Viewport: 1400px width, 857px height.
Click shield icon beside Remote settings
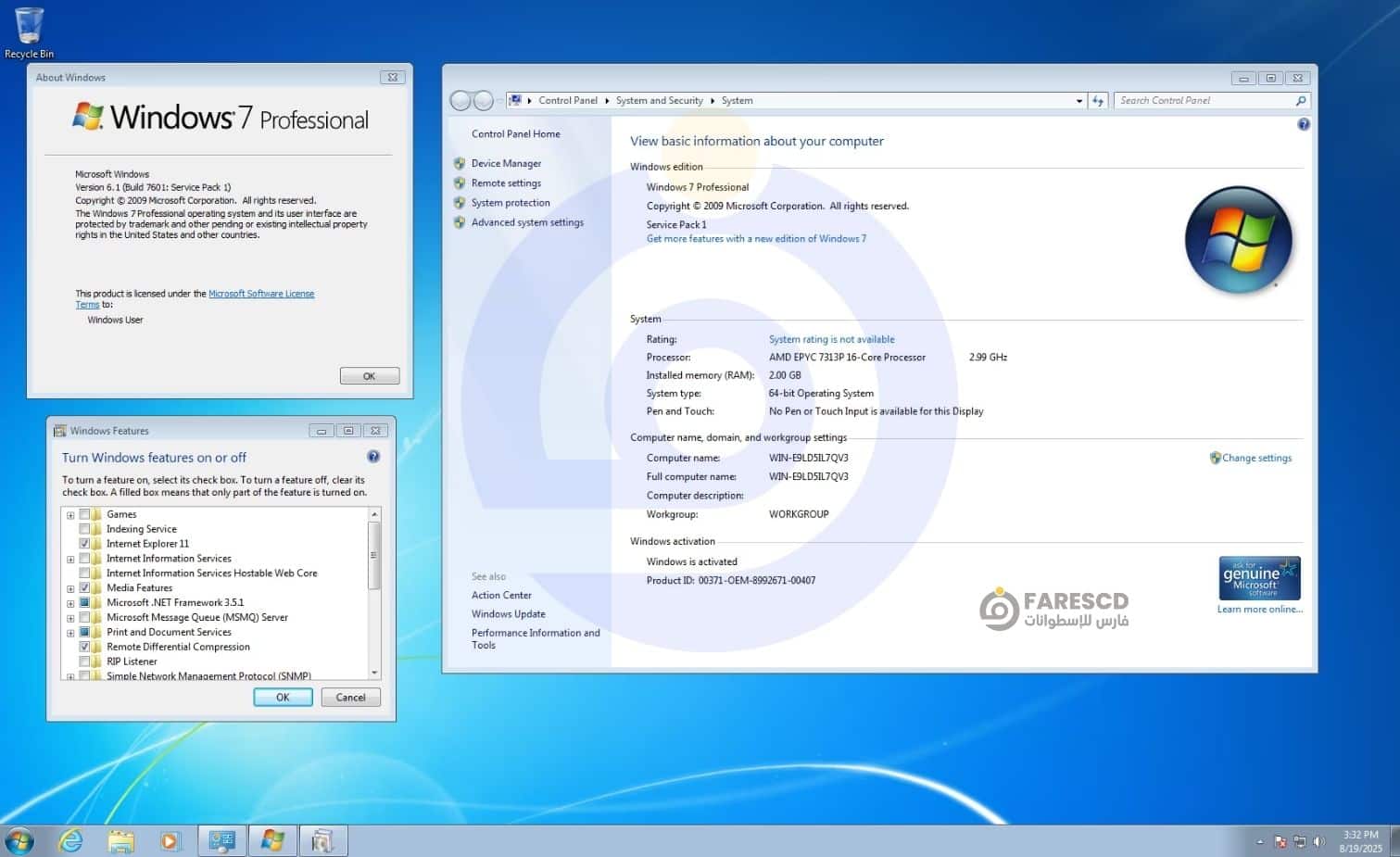click(460, 183)
